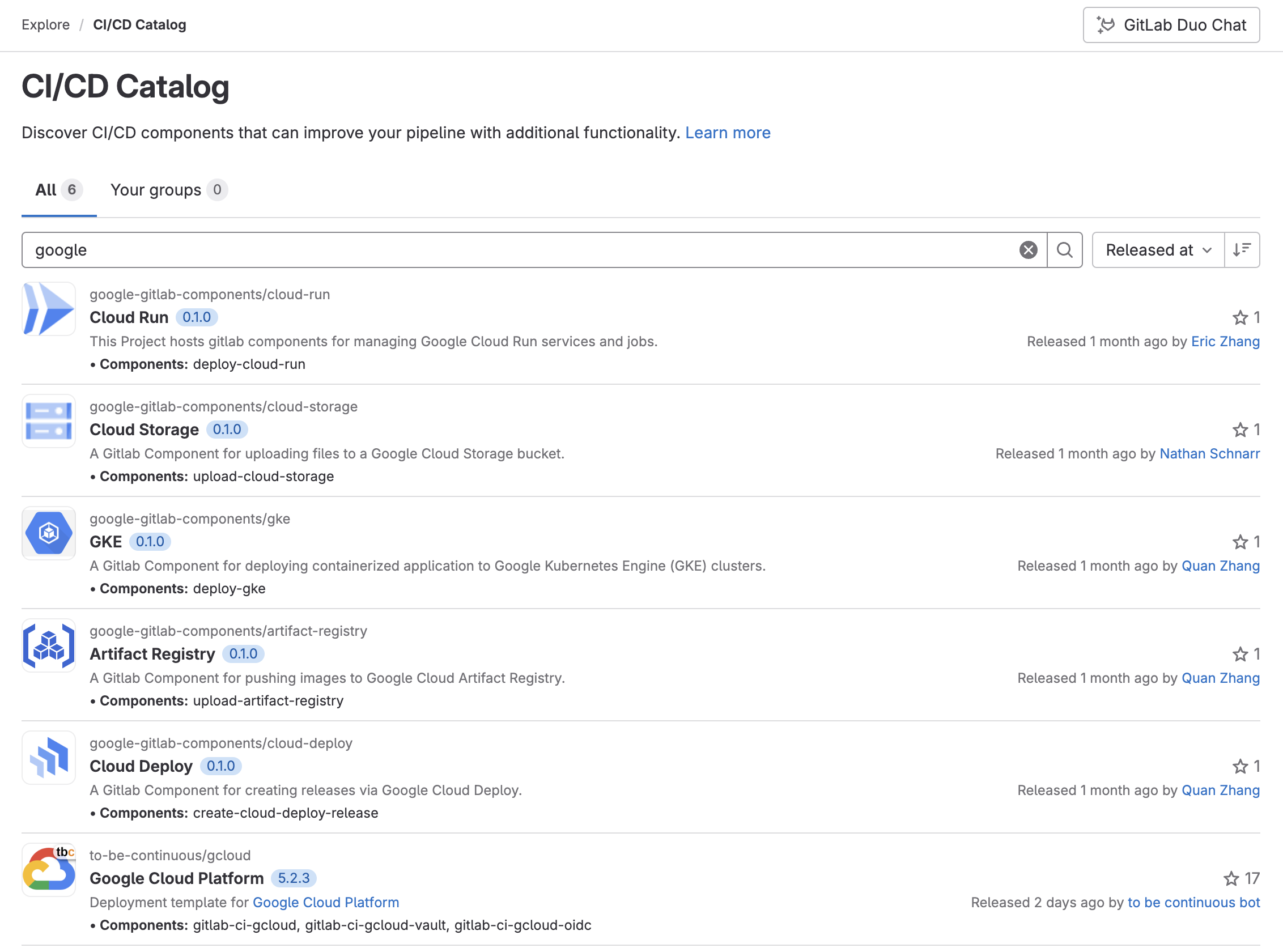Click the star icon for Cloud Run

click(x=1240, y=317)
